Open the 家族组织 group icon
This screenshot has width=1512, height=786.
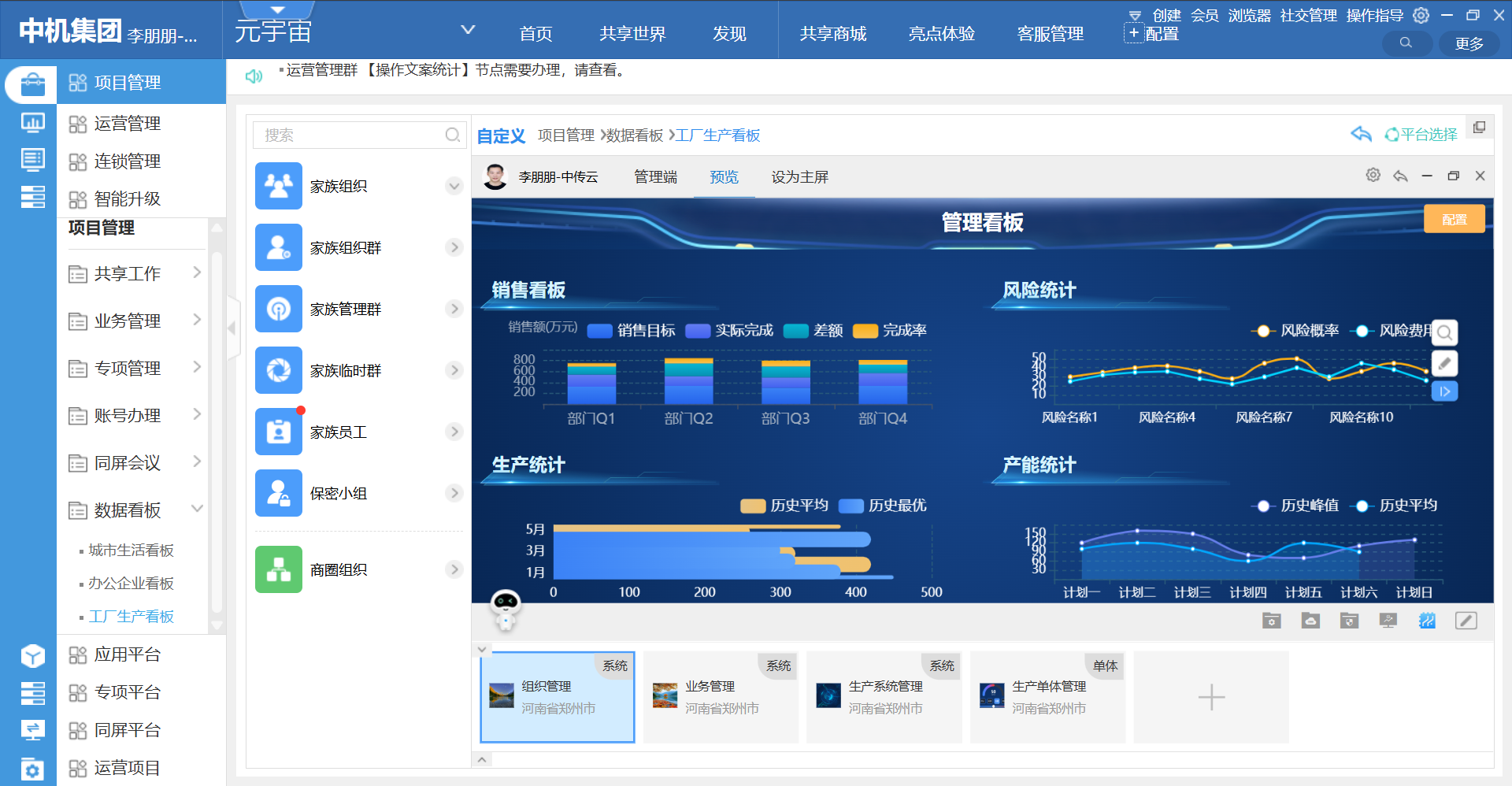(279, 186)
